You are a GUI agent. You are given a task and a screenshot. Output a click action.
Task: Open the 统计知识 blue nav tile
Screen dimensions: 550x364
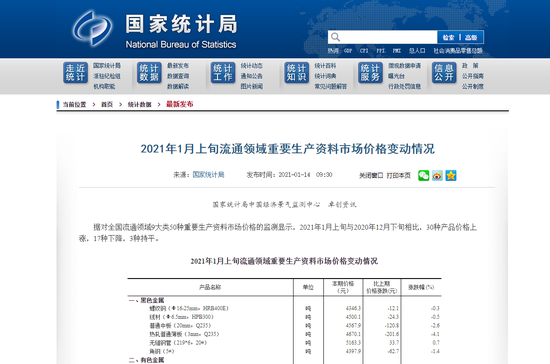(296, 73)
